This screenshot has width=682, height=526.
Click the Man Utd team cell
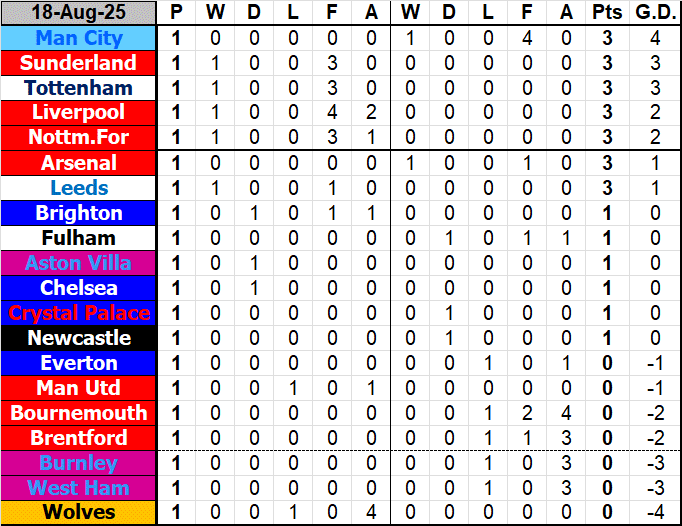point(79,388)
